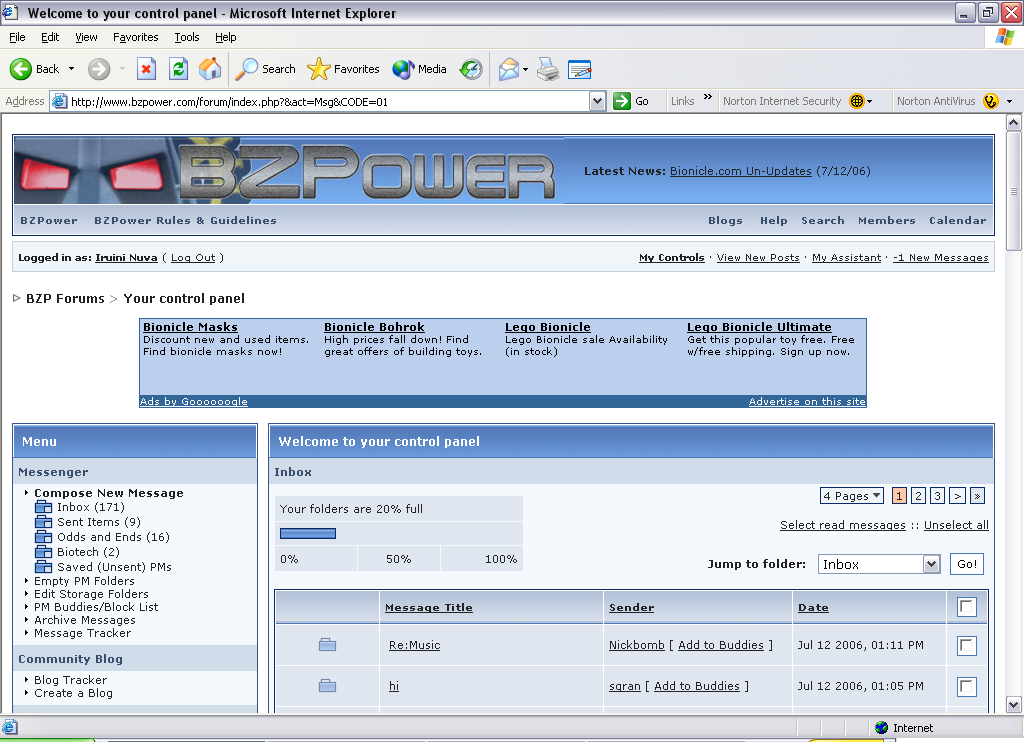1024x742 pixels.
Task: Open the Tools menu
Action: [x=187, y=37]
